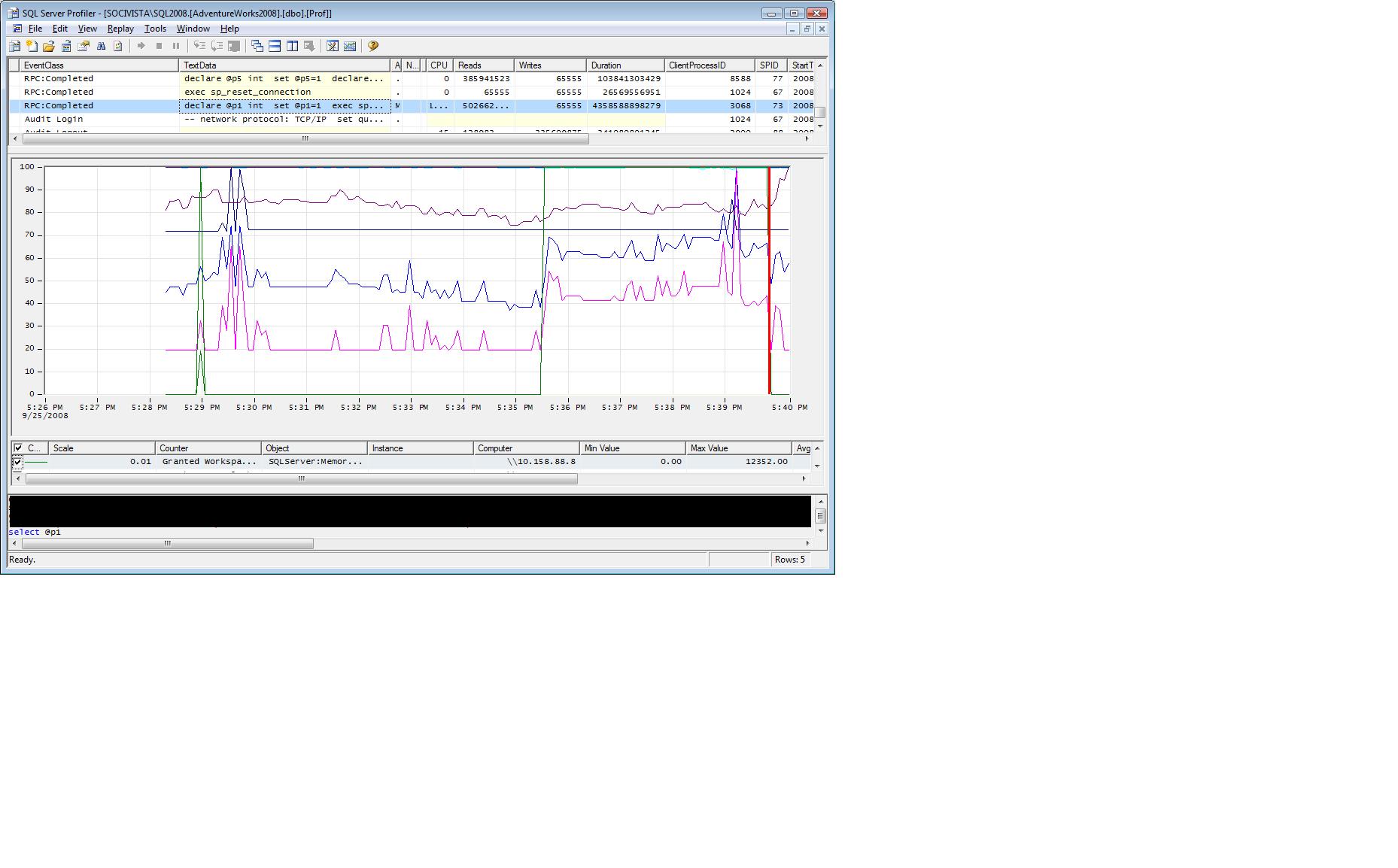This screenshot has width=1398, height=868.
Task: Click the CPU column header
Action: tap(439, 65)
